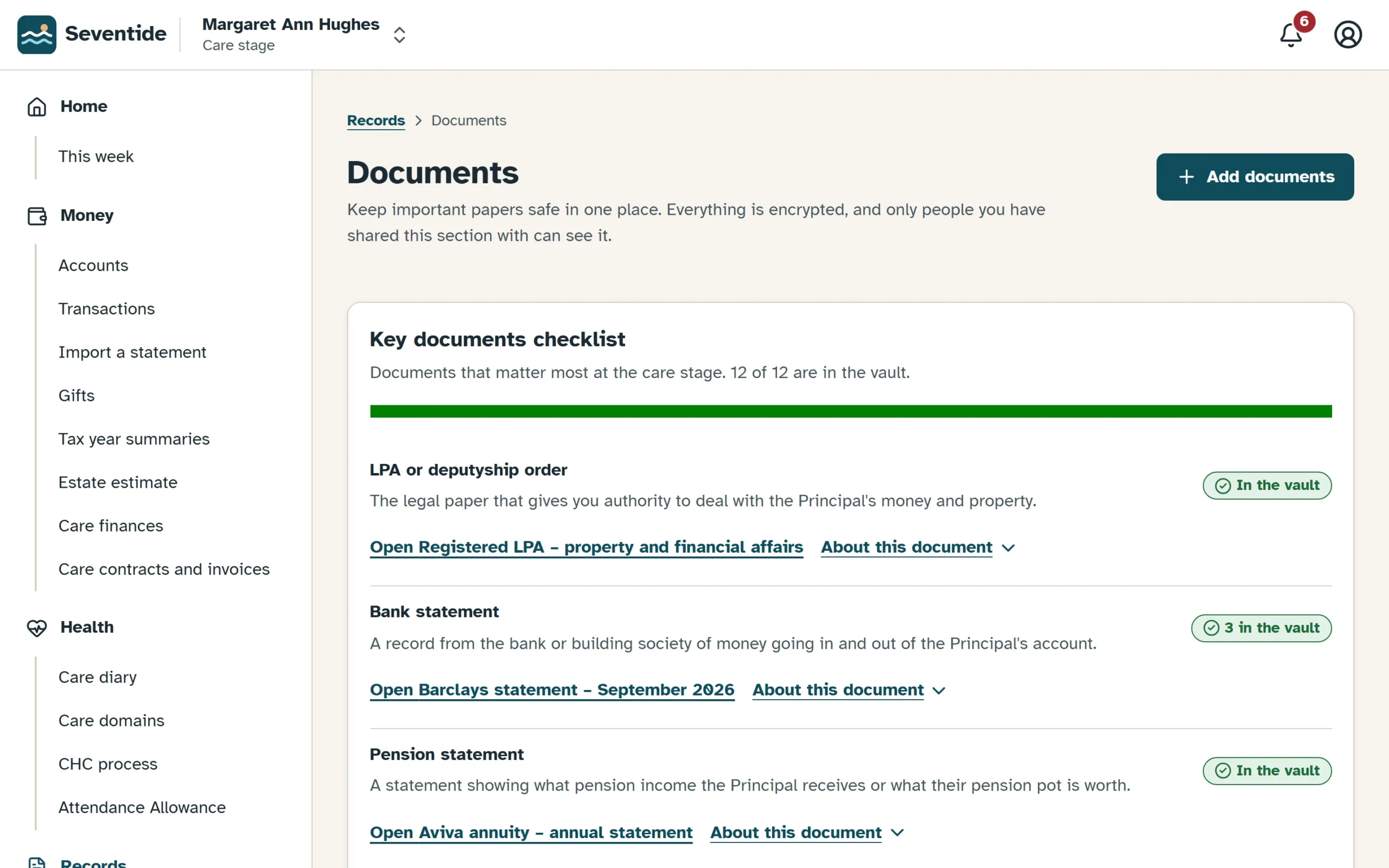Click In the vault badge for Pension statement
This screenshot has height=868, width=1389.
tap(1267, 771)
